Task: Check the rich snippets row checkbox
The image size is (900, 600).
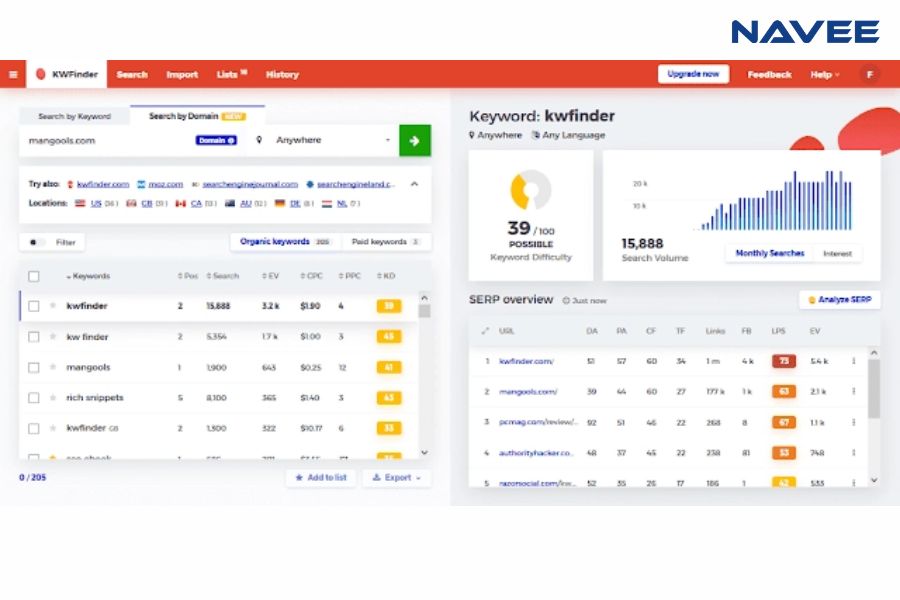Action: point(34,397)
